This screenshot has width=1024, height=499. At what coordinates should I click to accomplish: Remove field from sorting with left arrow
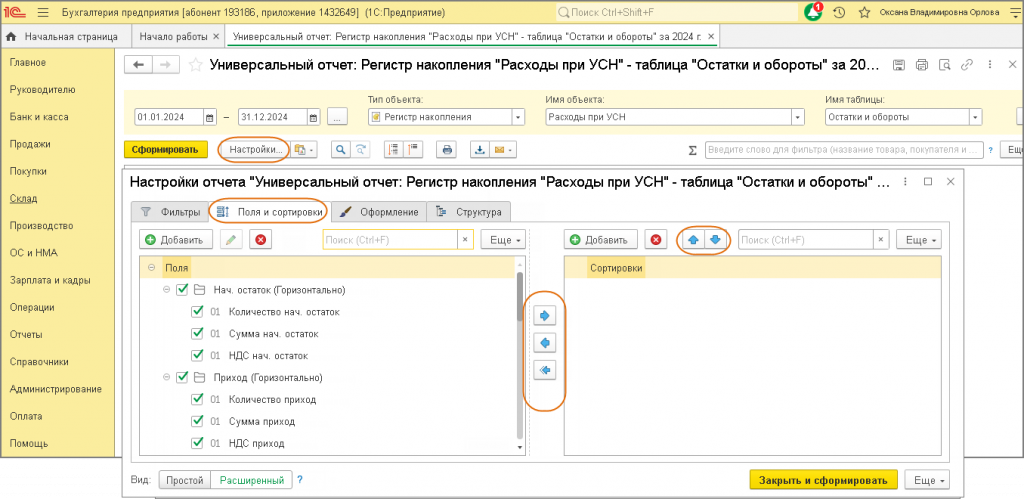545,342
